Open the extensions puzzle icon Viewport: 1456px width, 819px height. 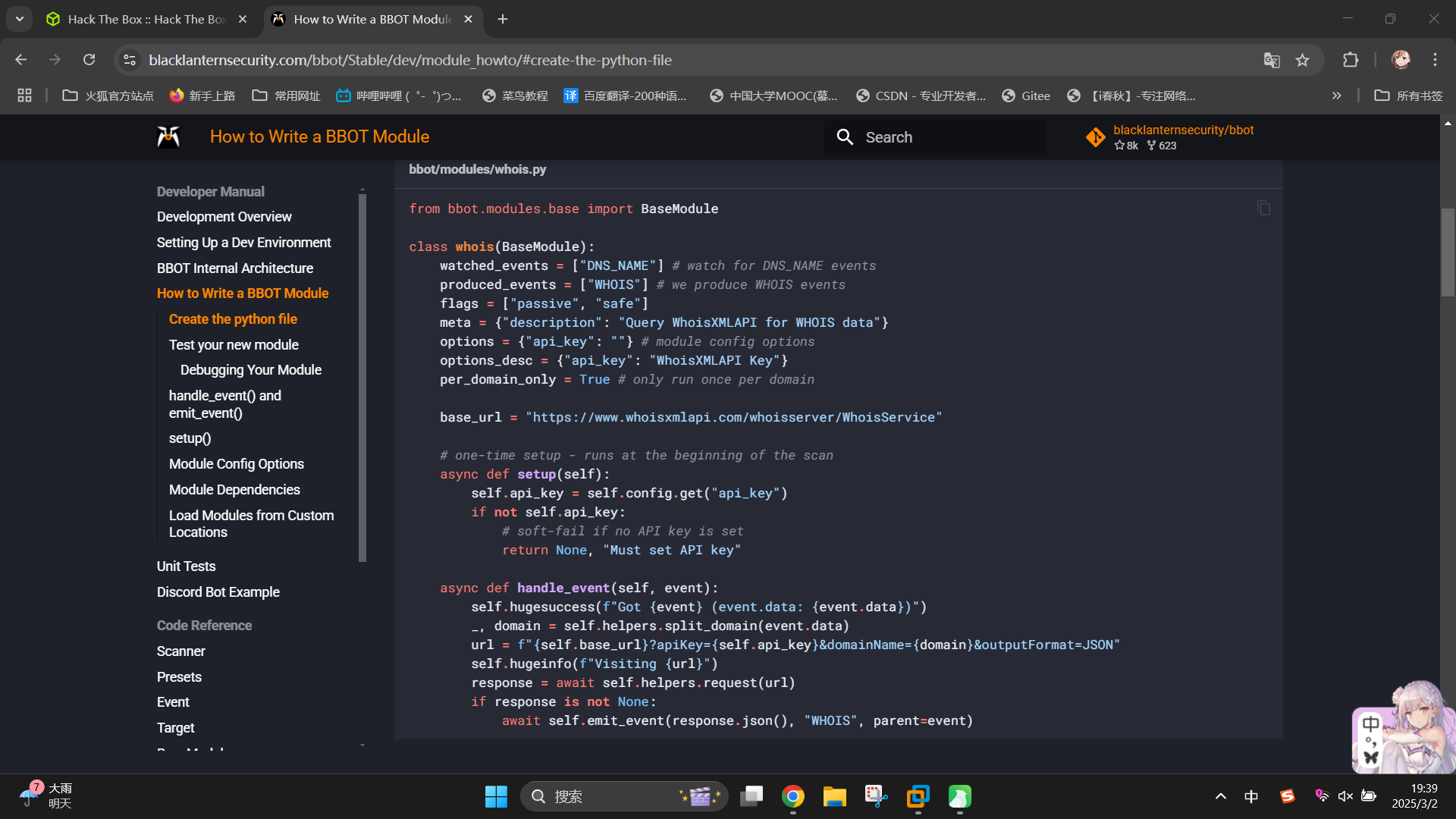pyautogui.click(x=1351, y=60)
